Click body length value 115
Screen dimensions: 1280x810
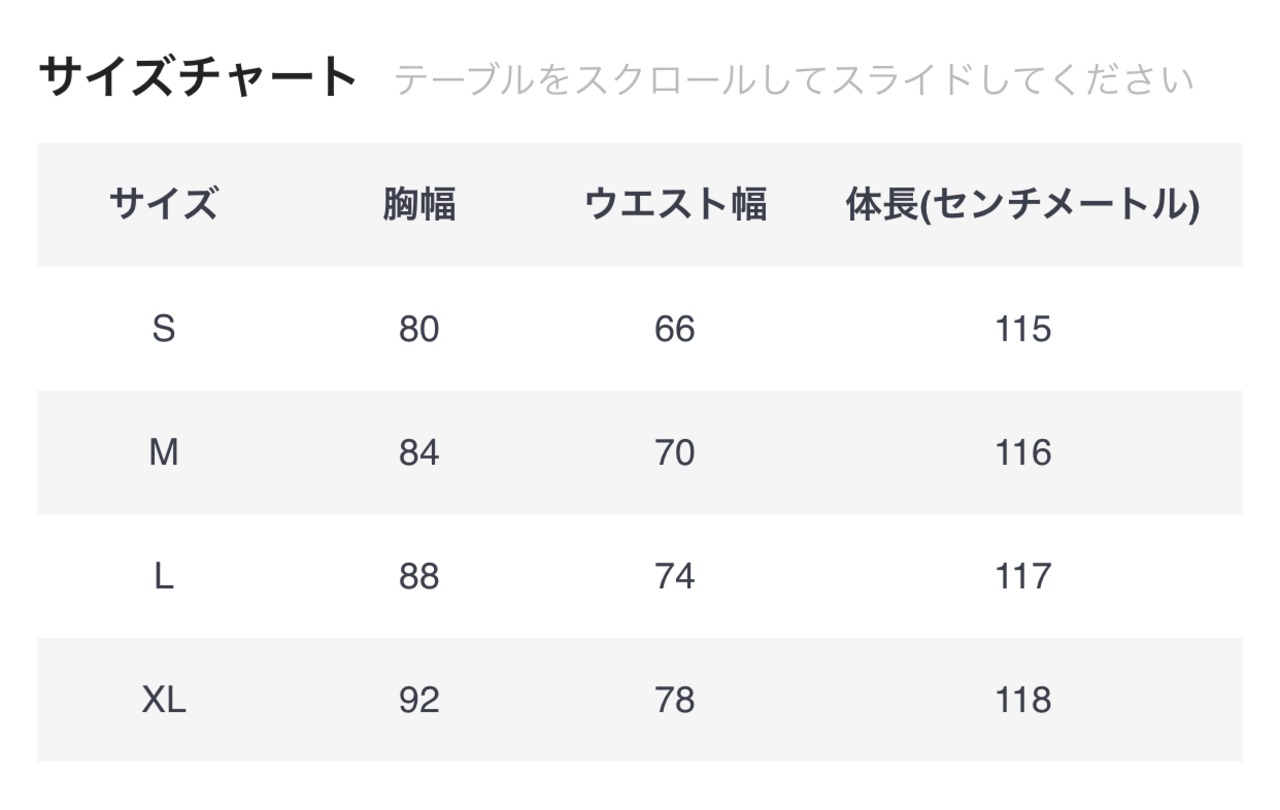coord(1023,329)
